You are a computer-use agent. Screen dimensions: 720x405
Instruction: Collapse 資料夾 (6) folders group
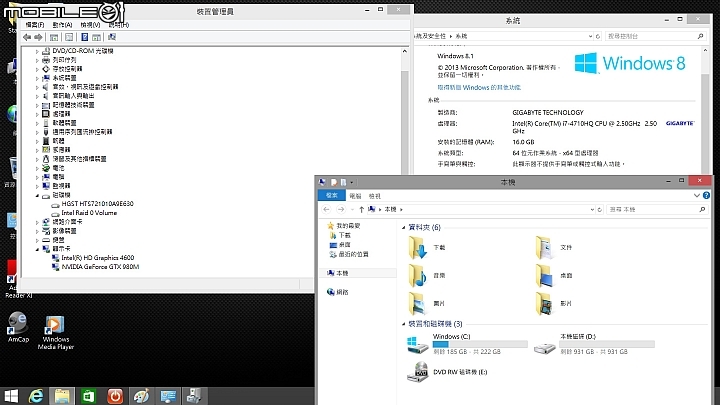pos(404,227)
